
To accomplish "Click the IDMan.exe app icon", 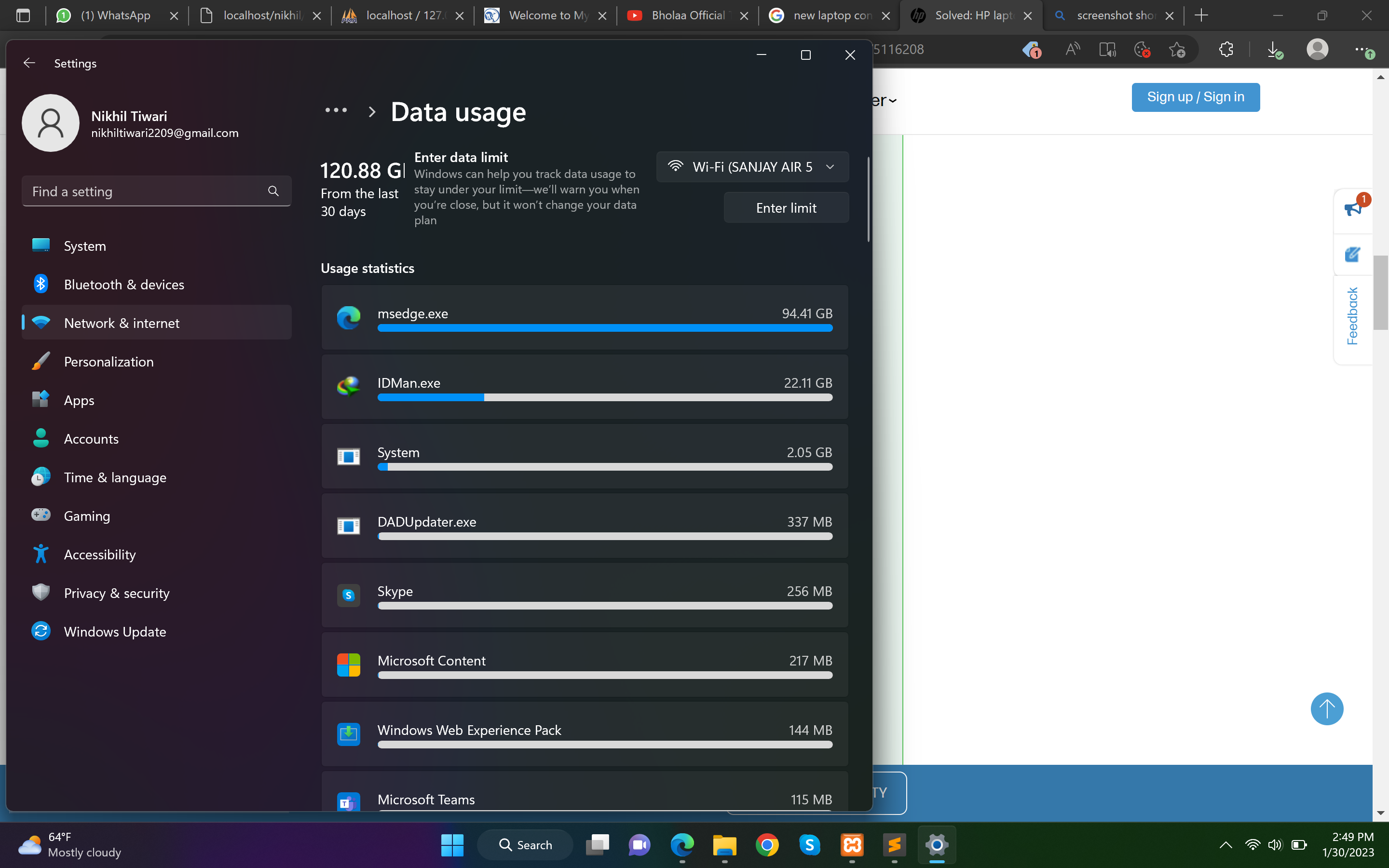I will click(348, 387).
